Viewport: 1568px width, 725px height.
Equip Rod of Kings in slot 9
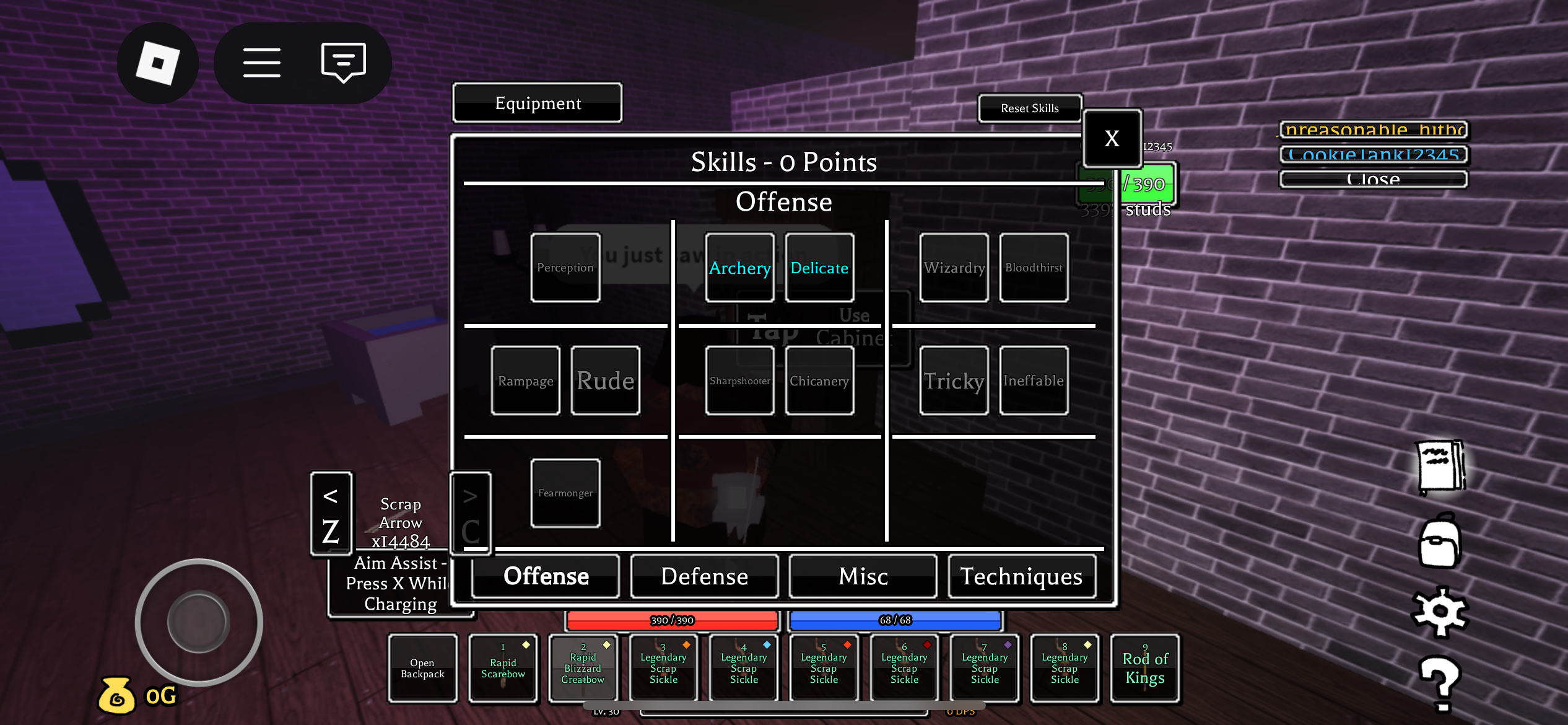(1145, 668)
